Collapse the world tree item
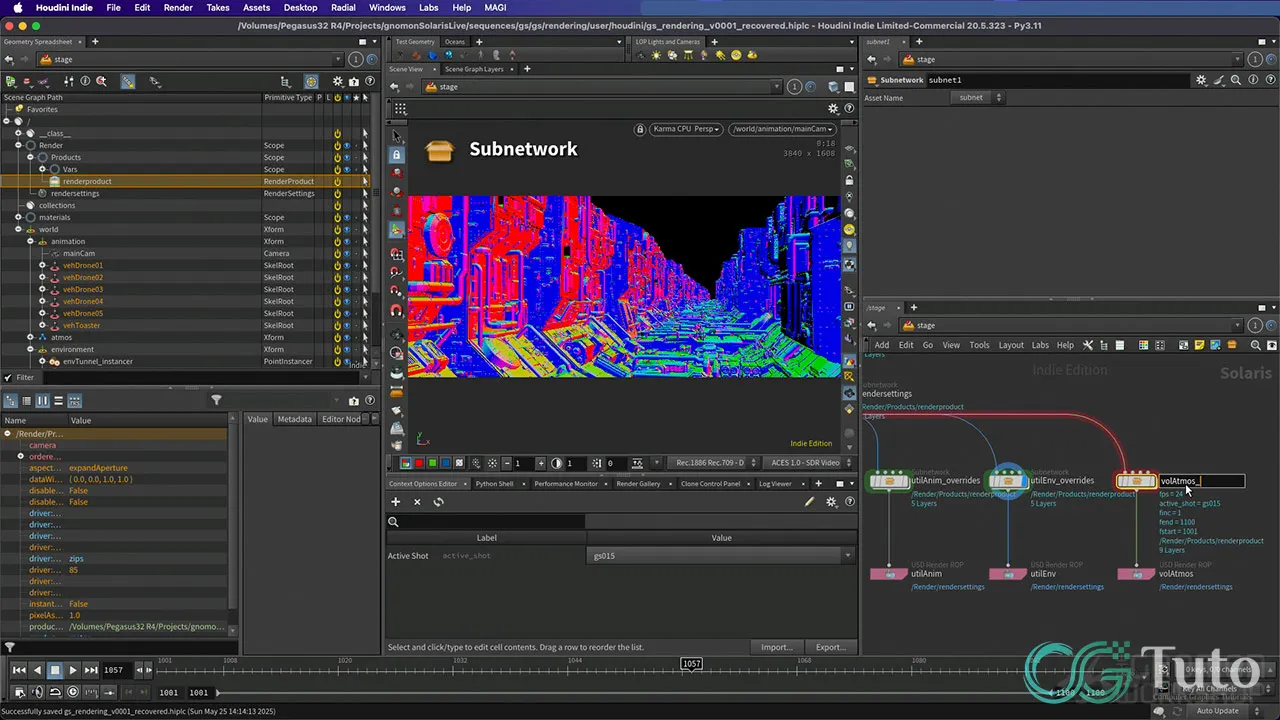 [18, 230]
